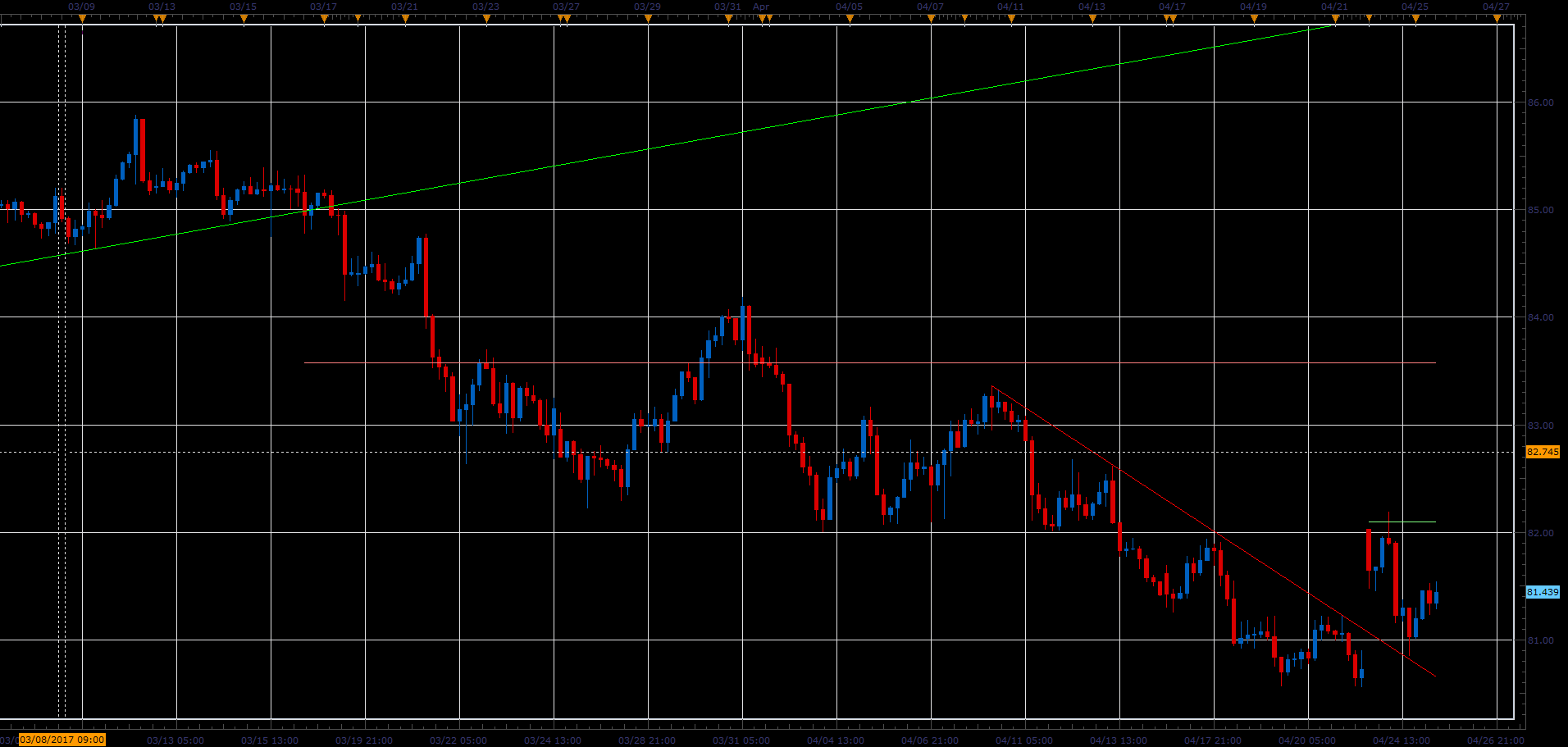Click the 03/22 05:00 time label
This screenshot has height=747, width=1568.
tap(458, 740)
